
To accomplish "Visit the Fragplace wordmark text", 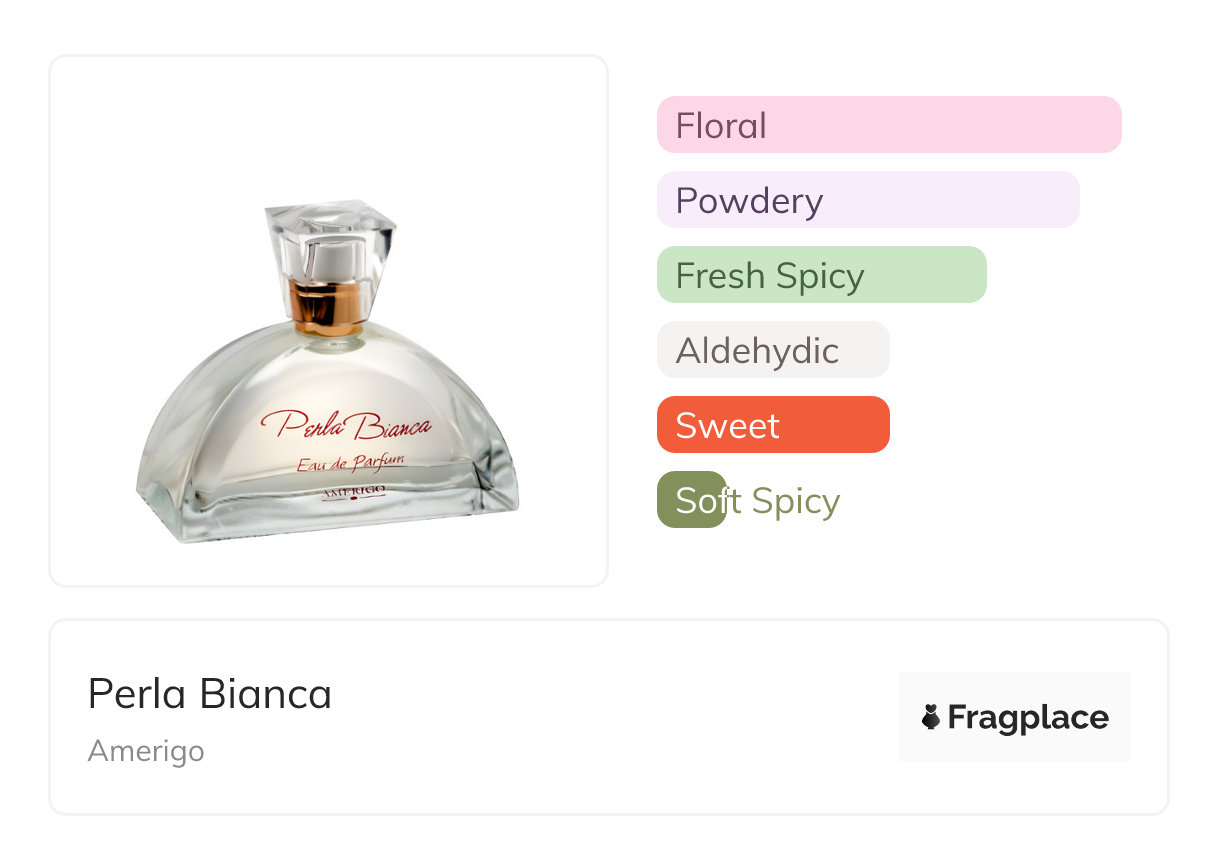I will pos(1028,717).
